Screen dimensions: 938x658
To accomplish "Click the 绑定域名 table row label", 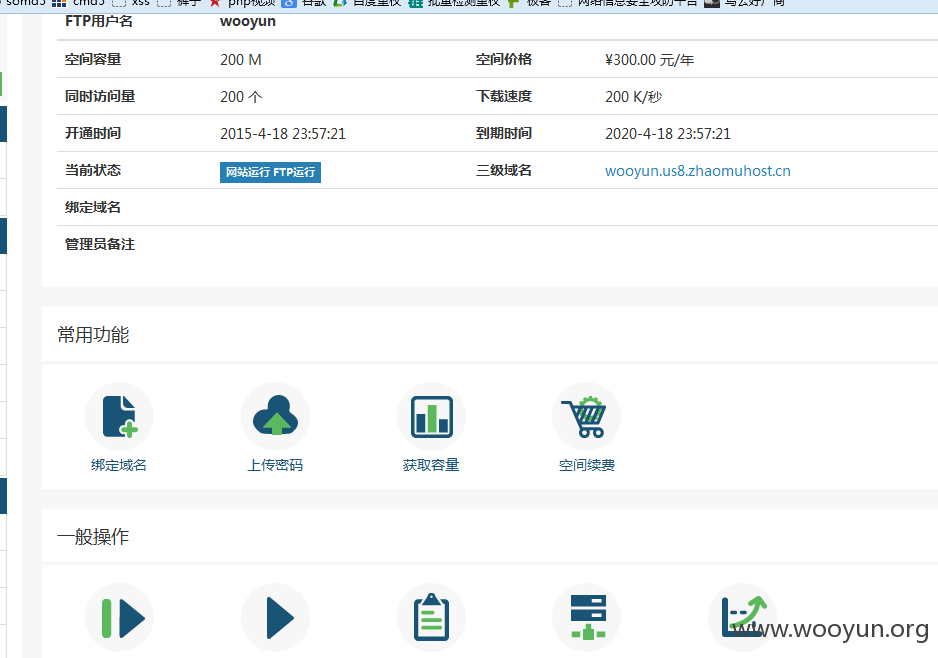I will coord(93,208).
